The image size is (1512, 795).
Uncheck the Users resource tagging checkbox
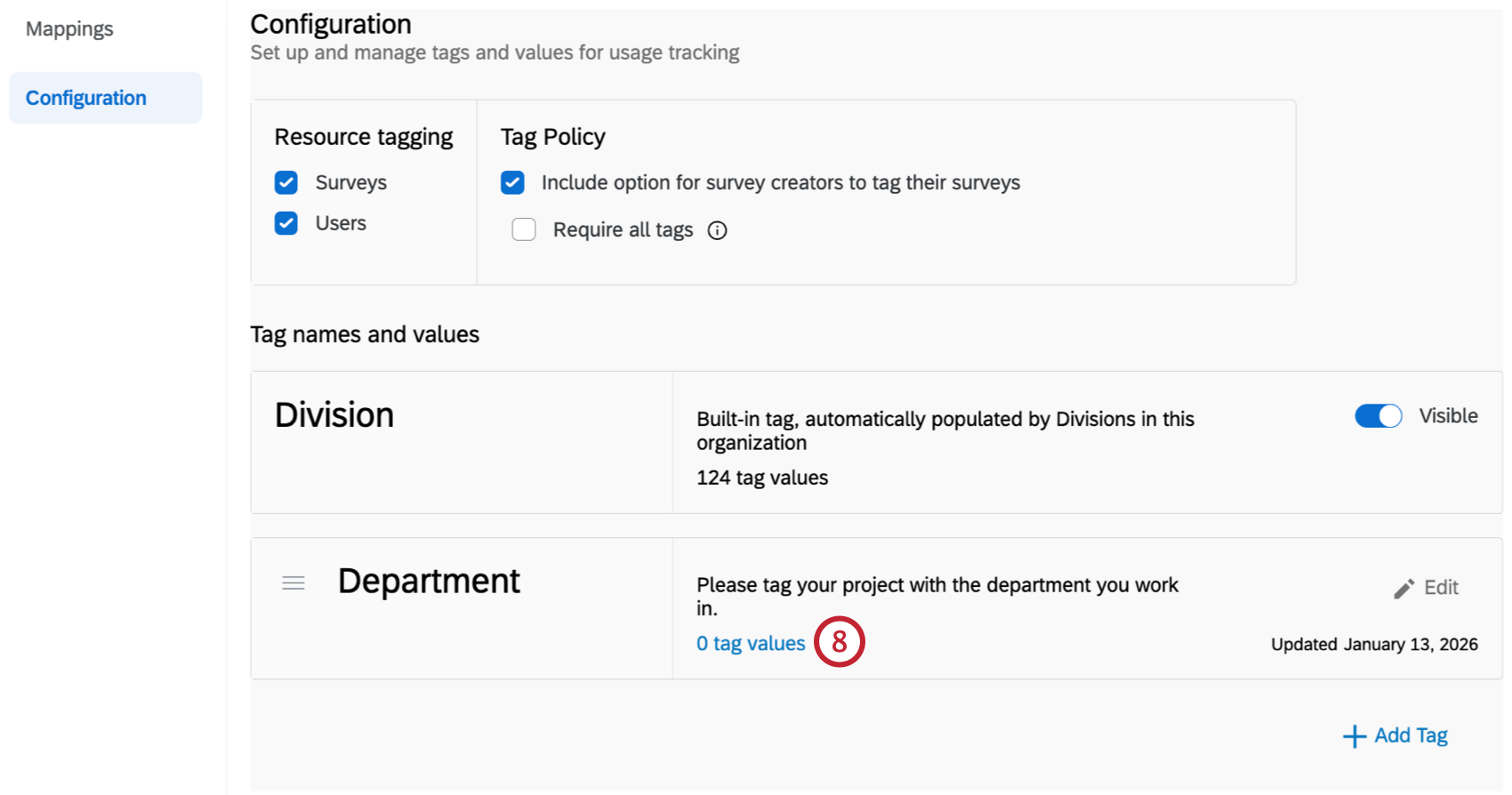point(286,223)
